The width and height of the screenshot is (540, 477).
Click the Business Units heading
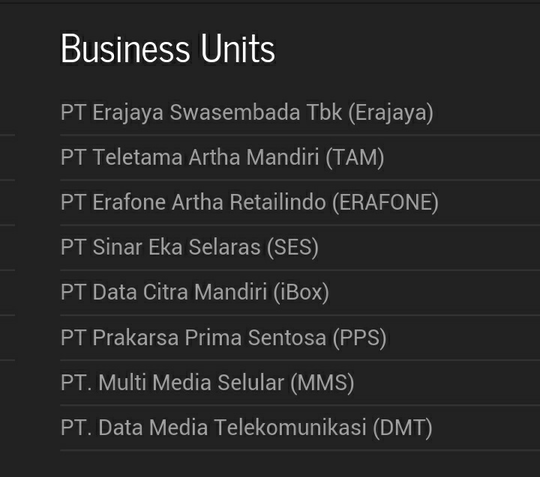(x=168, y=48)
